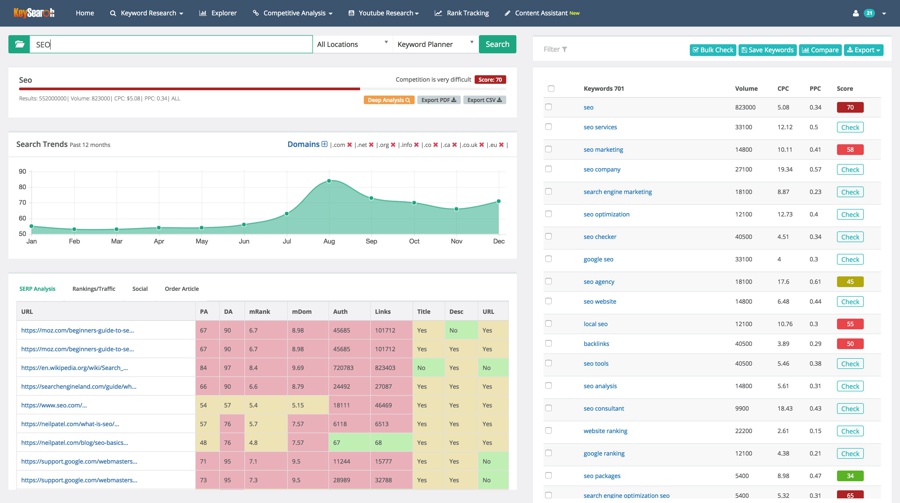Viewport: 900px width, 503px height.
Task: Switch to the Order Article tab
Action: [x=181, y=289]
